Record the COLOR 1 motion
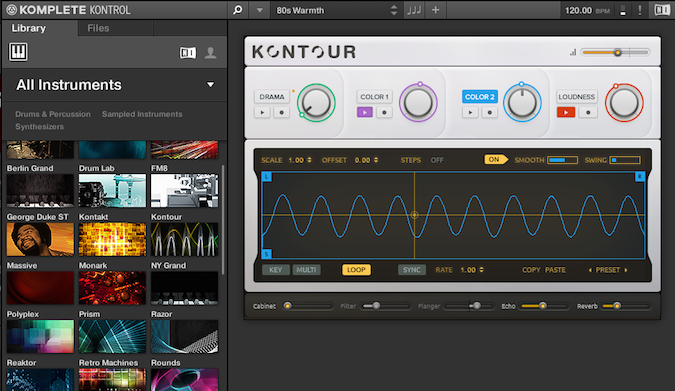This screenshot has width=675, height=391. coord(384,112)
